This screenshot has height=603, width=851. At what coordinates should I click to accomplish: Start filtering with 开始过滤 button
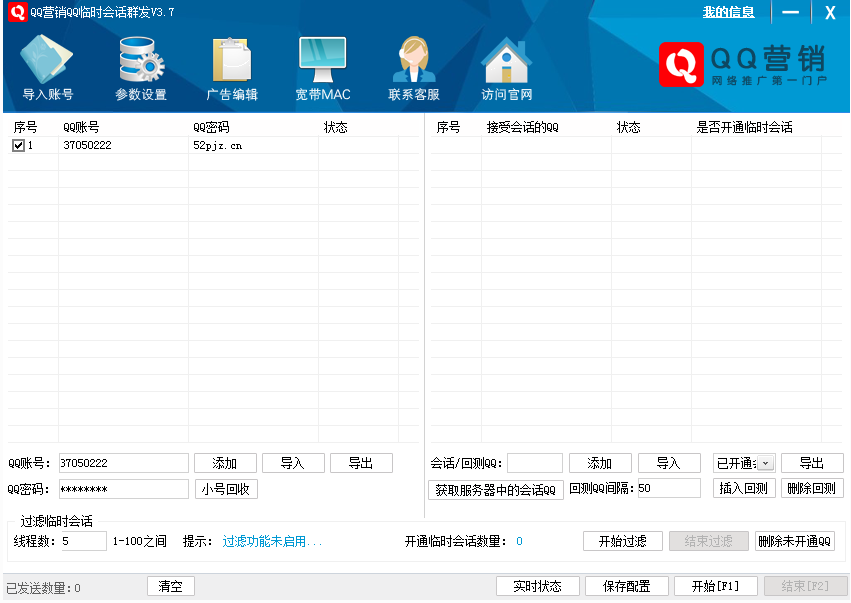[x=622, y=541]
